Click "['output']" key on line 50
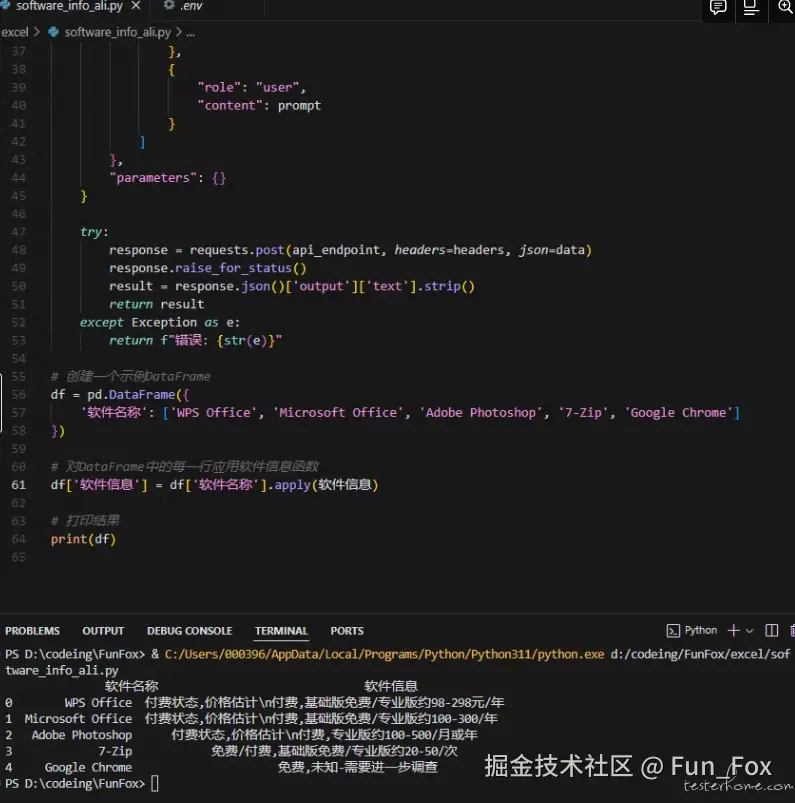The height and width of the screenshot is (803, 795). pyautogui.click(x=321, y=286)
